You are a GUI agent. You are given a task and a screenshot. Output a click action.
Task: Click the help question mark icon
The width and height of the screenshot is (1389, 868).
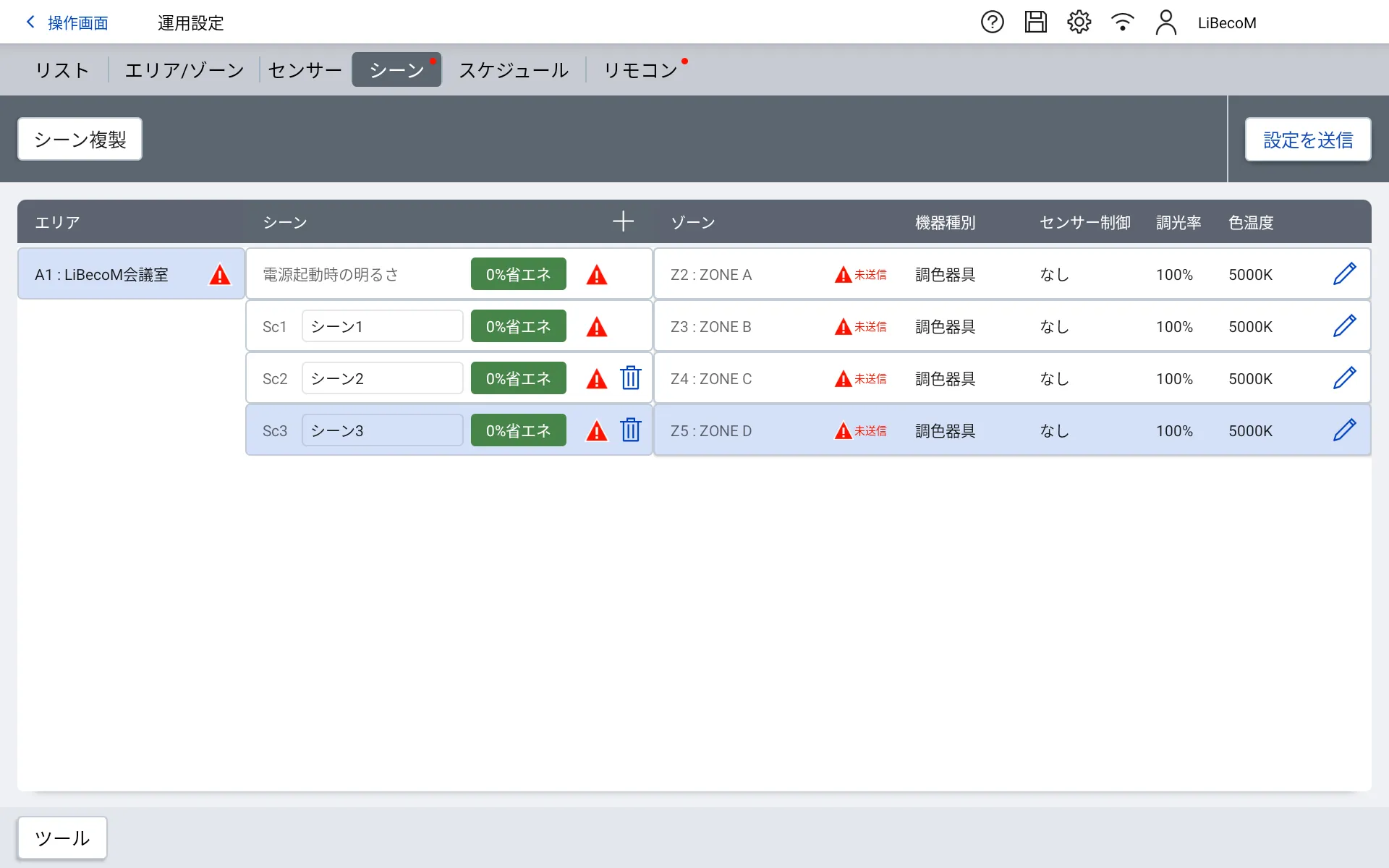pyautogui.click(x=992, y=22)
